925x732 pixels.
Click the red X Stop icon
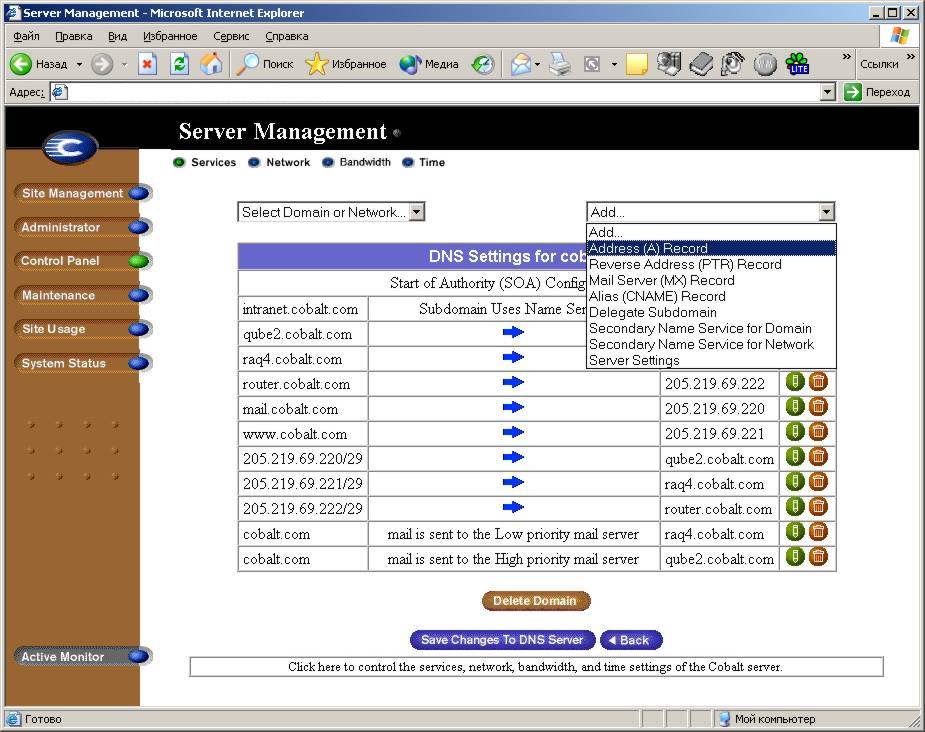[147, 64]
